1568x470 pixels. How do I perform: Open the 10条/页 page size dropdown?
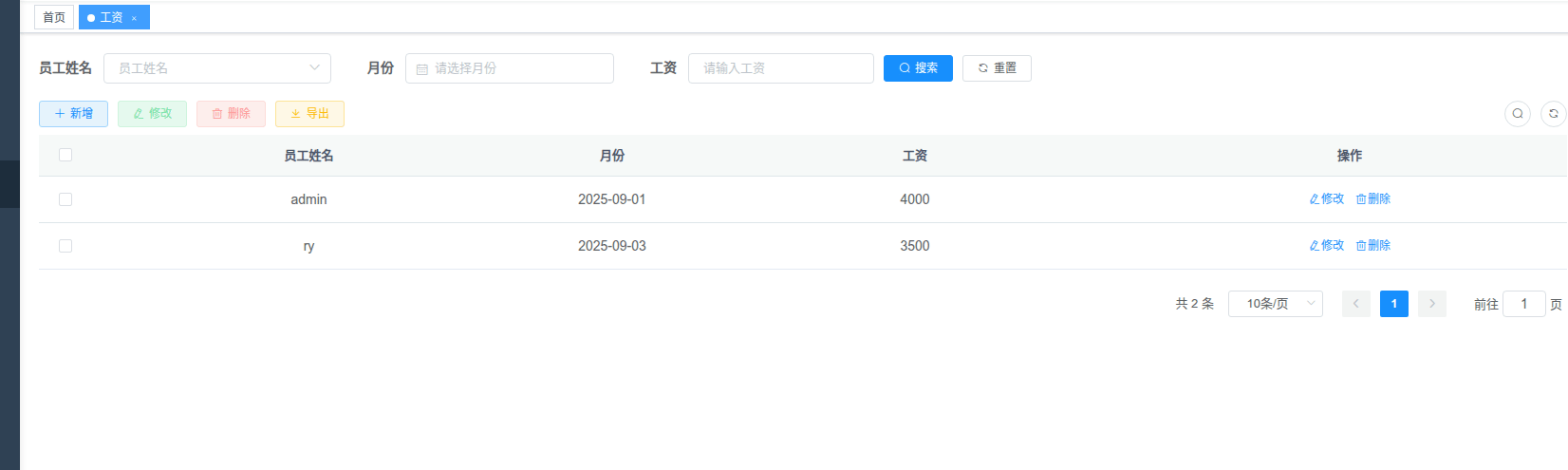[1275, 304]
